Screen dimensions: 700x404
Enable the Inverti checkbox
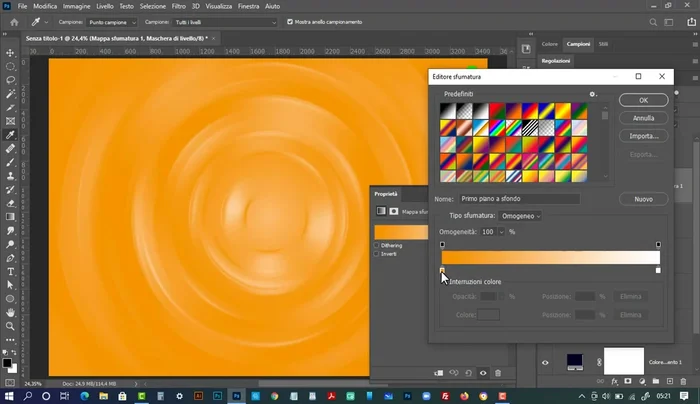[x=377, y=254]
